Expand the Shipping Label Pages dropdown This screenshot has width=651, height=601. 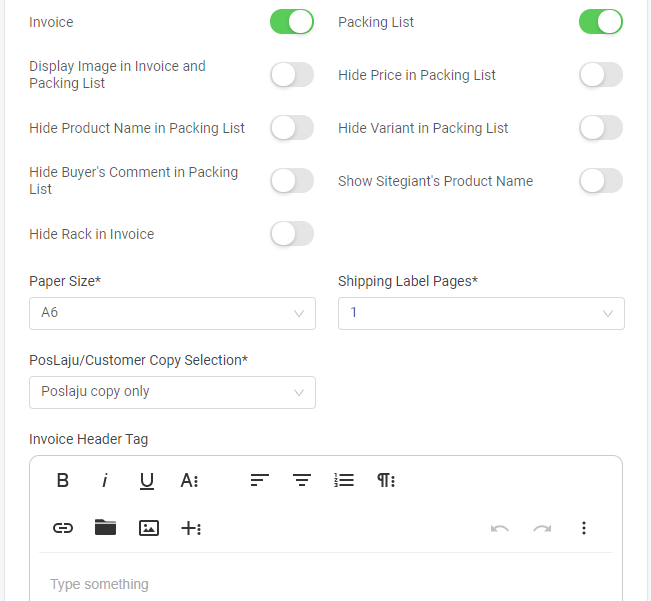click(481, 313)
